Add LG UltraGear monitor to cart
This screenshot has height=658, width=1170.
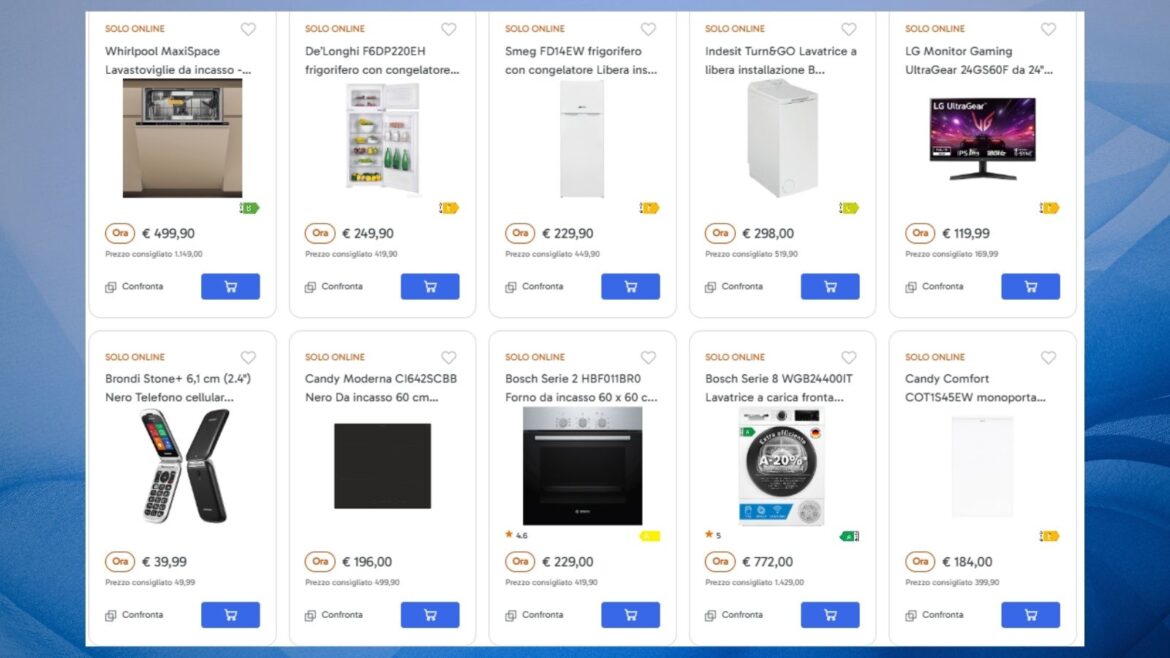pos(1030,286)
